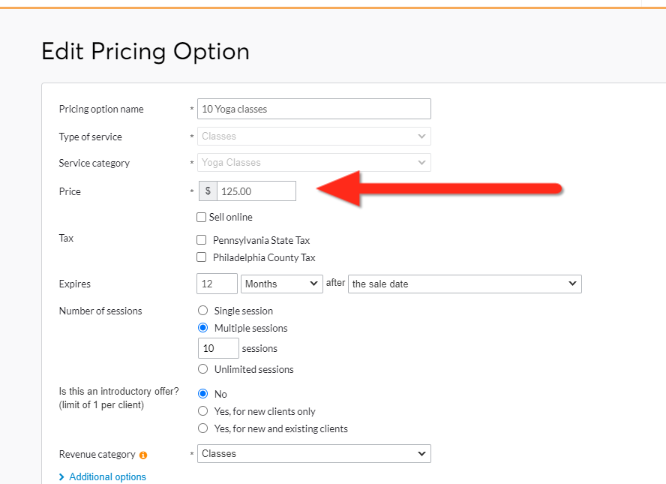The height and width of the screenshot is (484, 666).
Task: Select No for introductory offer
Action: (203, 394)
